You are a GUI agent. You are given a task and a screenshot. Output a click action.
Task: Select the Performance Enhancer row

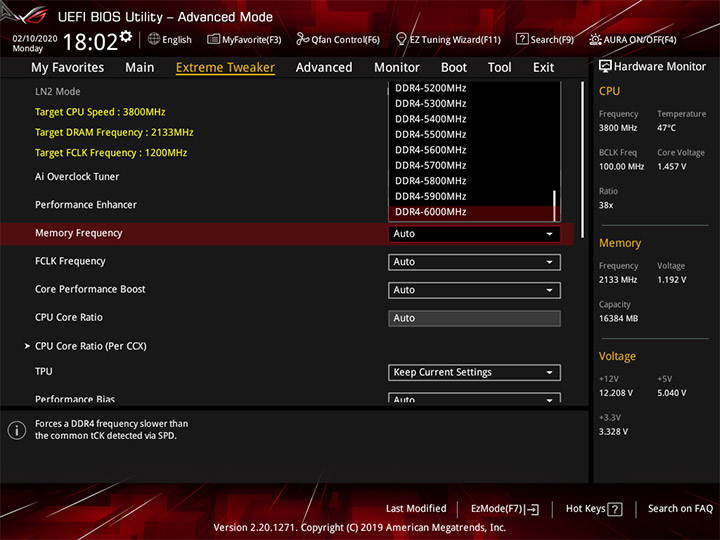pos(86,205)
